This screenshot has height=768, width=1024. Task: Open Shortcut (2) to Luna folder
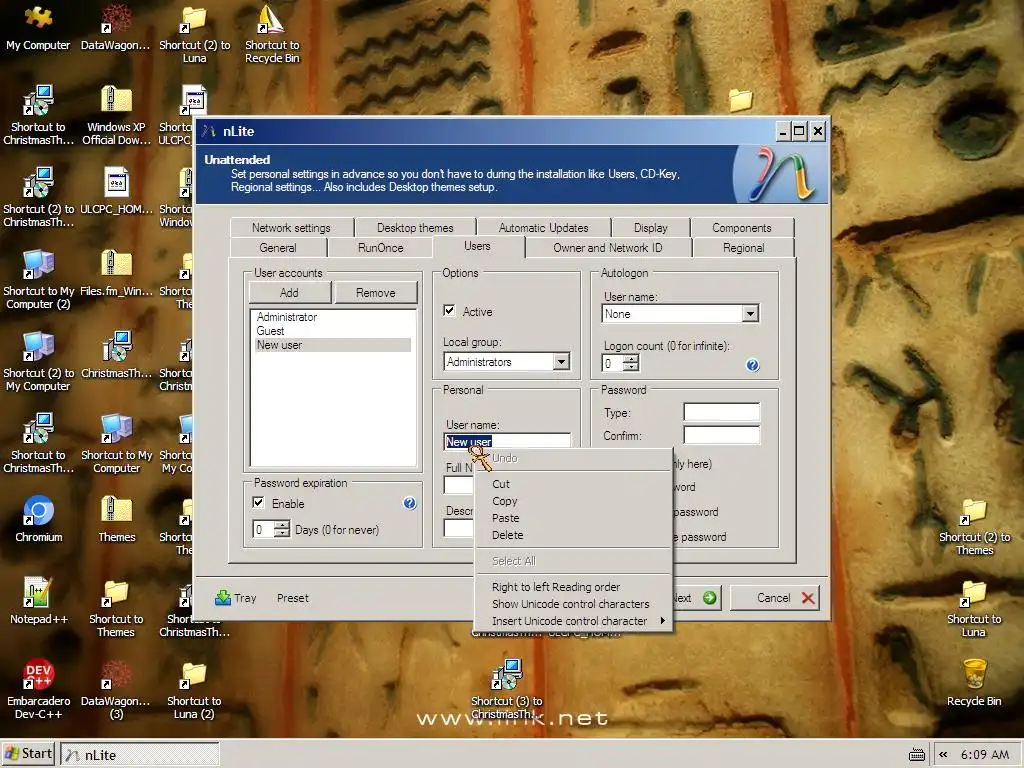195,35
